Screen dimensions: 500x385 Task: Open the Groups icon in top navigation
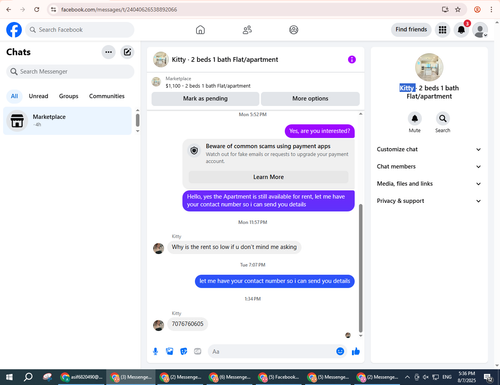pyautogui.click(x=294, y=30)
